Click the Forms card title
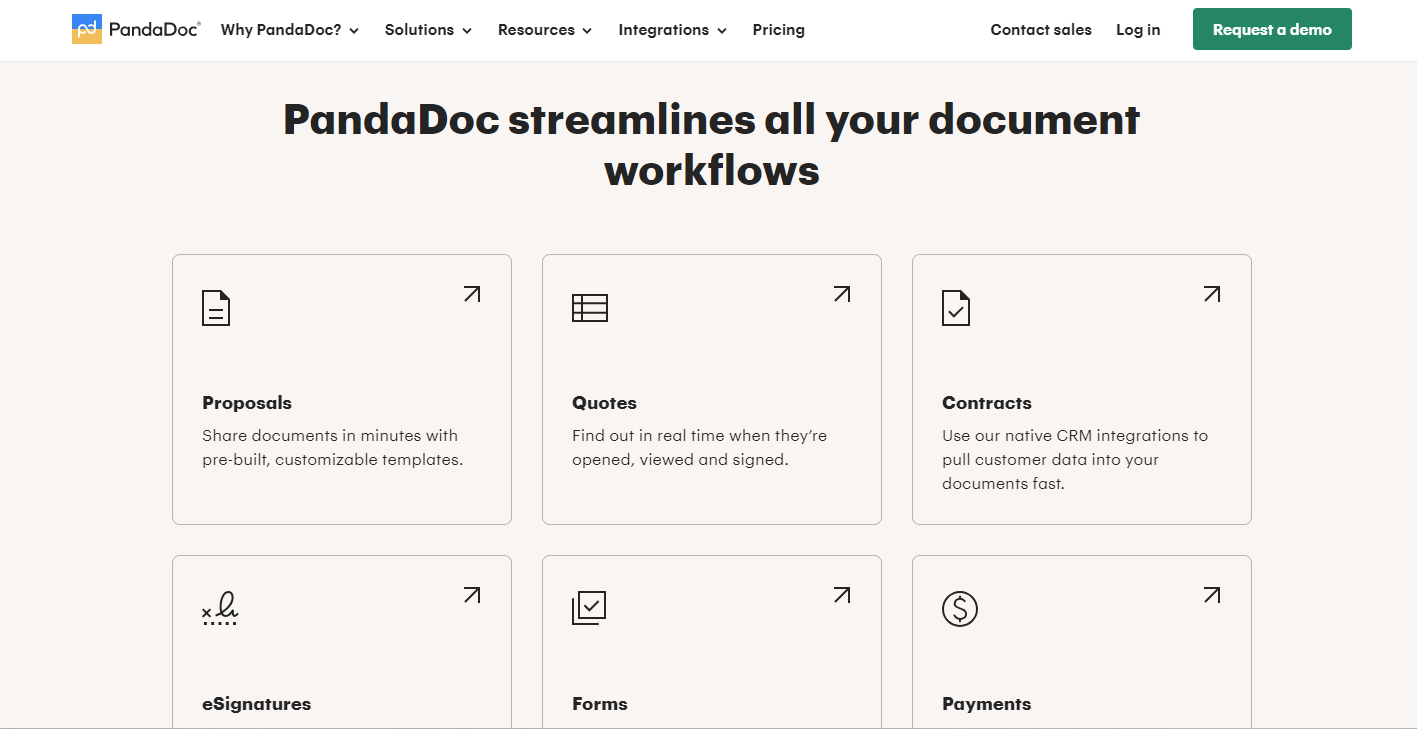This screenshot has width=1417, height=729. (x=600, y=704)
